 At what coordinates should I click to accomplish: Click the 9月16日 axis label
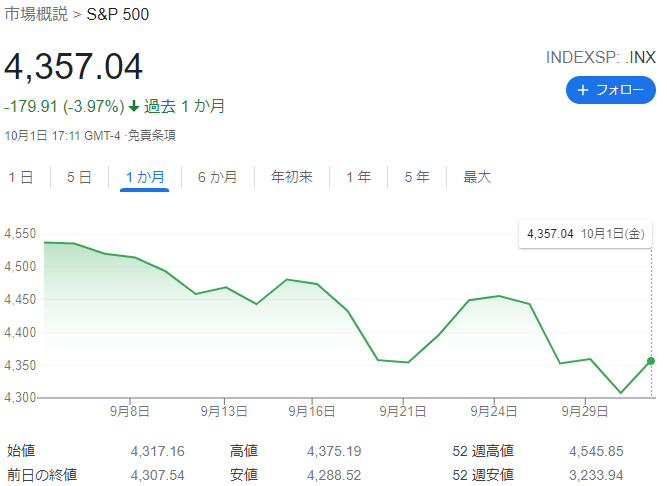[312, 411]
